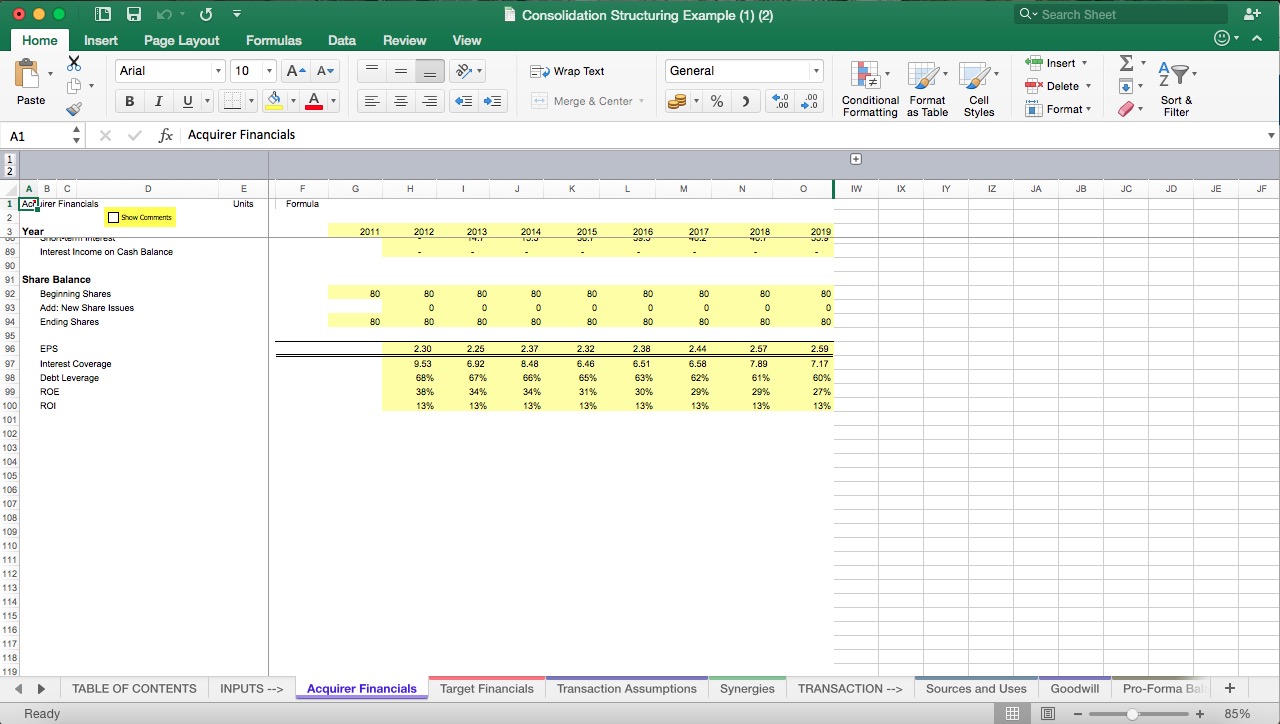The image size is (1280, 724).
Task: Add a new worksheet with the plus button
Action: (1230, 688)
